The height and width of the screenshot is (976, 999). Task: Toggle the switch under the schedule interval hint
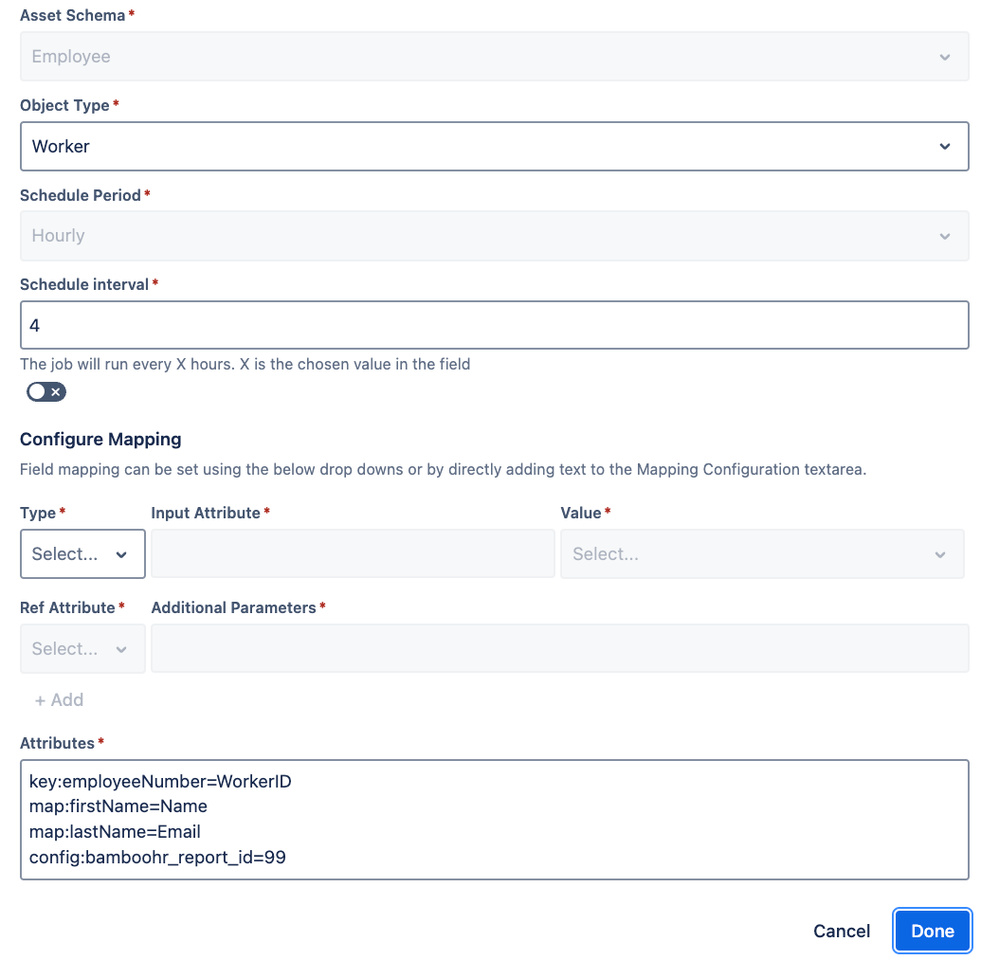(46, 392)
